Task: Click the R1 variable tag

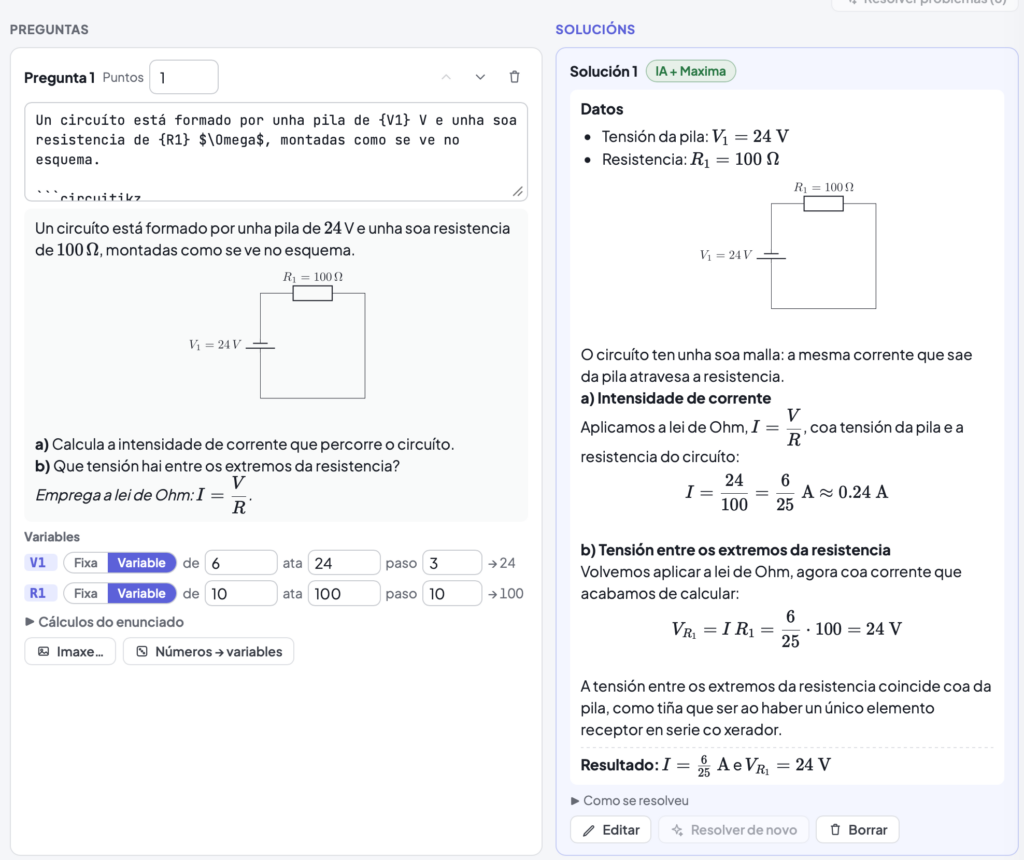Action: tap(38, 594)
